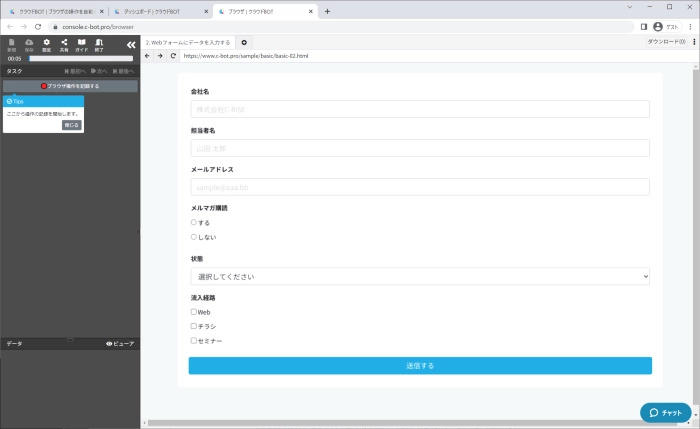The height and width of the screenshot is (429, 700).
Task: Tick the セミナー checkbox
Action: point(193,341)
